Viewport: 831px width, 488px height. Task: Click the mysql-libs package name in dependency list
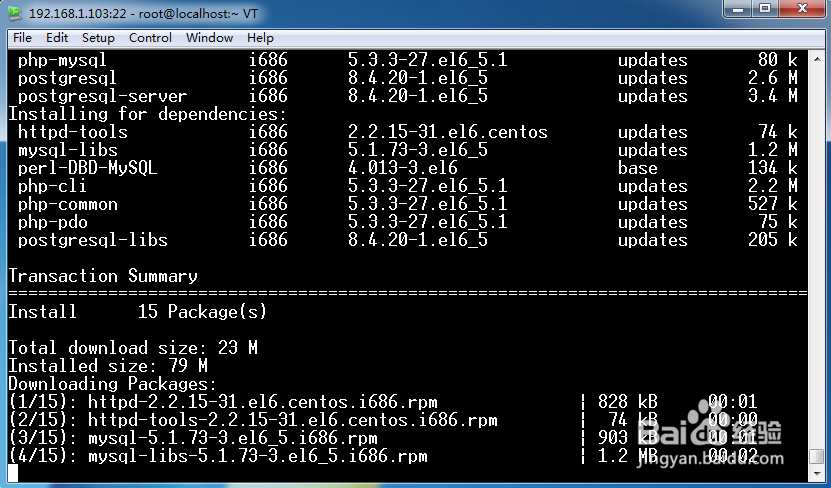pyautogui.click(x=67, y=150)
